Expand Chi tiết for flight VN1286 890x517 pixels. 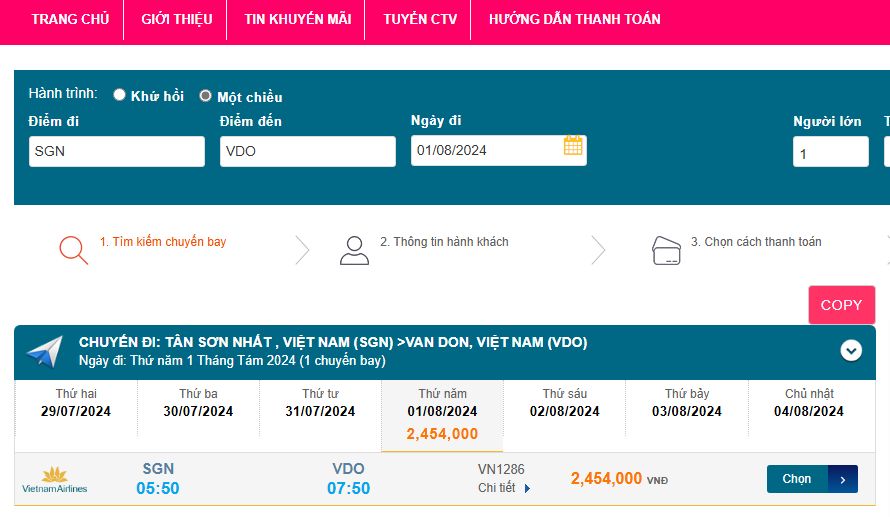[x=504, y=488]
